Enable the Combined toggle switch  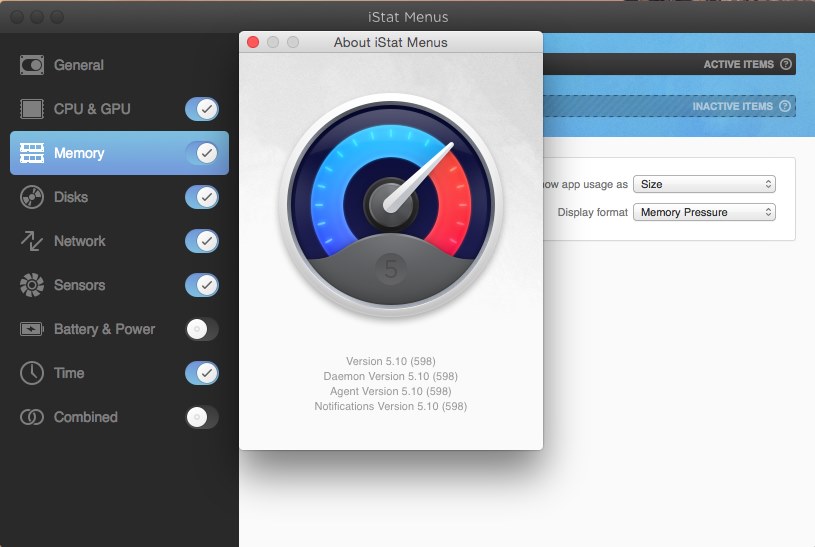click(x=202, y=417)
